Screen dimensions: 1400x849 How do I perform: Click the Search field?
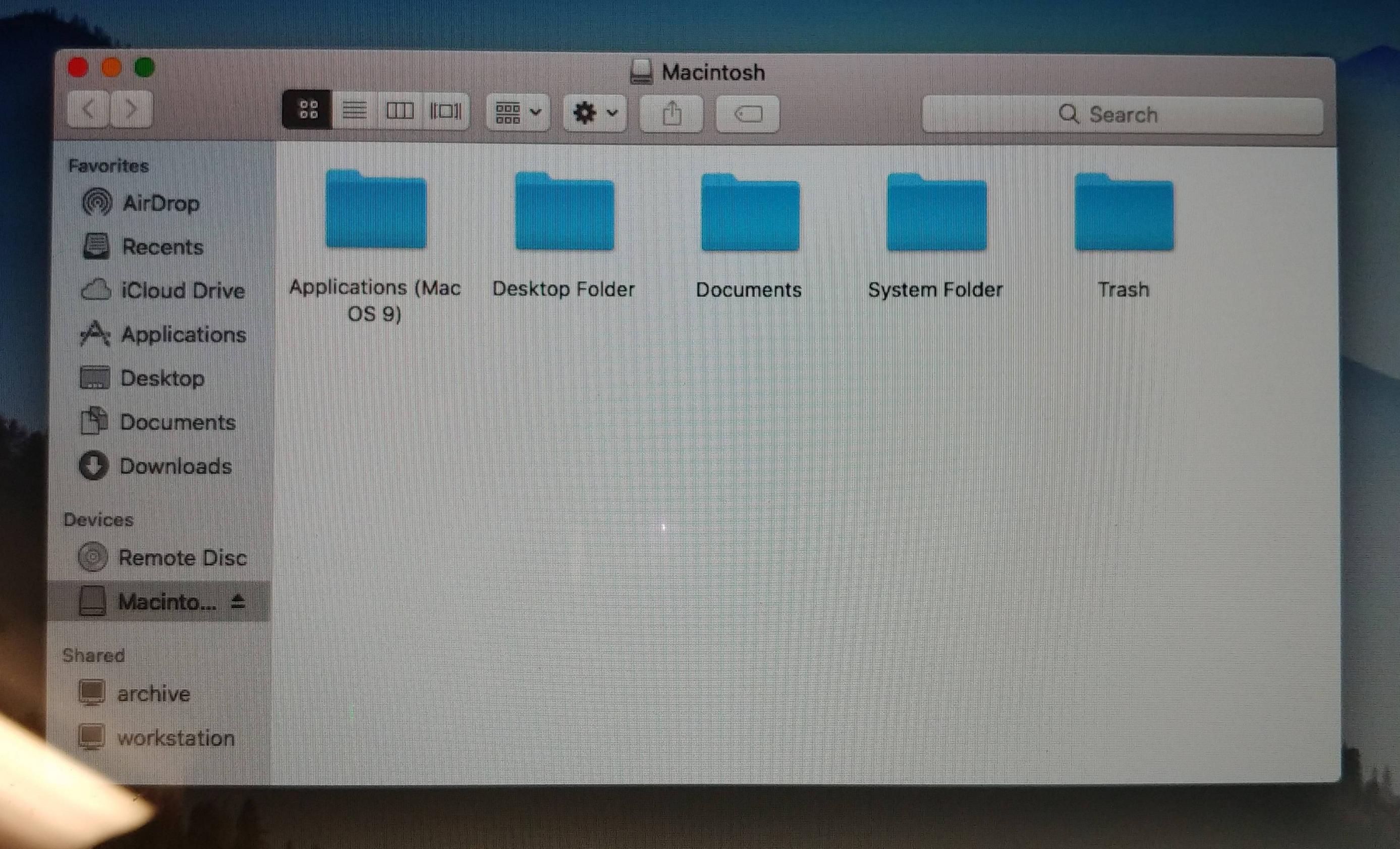click(1123, 115)
